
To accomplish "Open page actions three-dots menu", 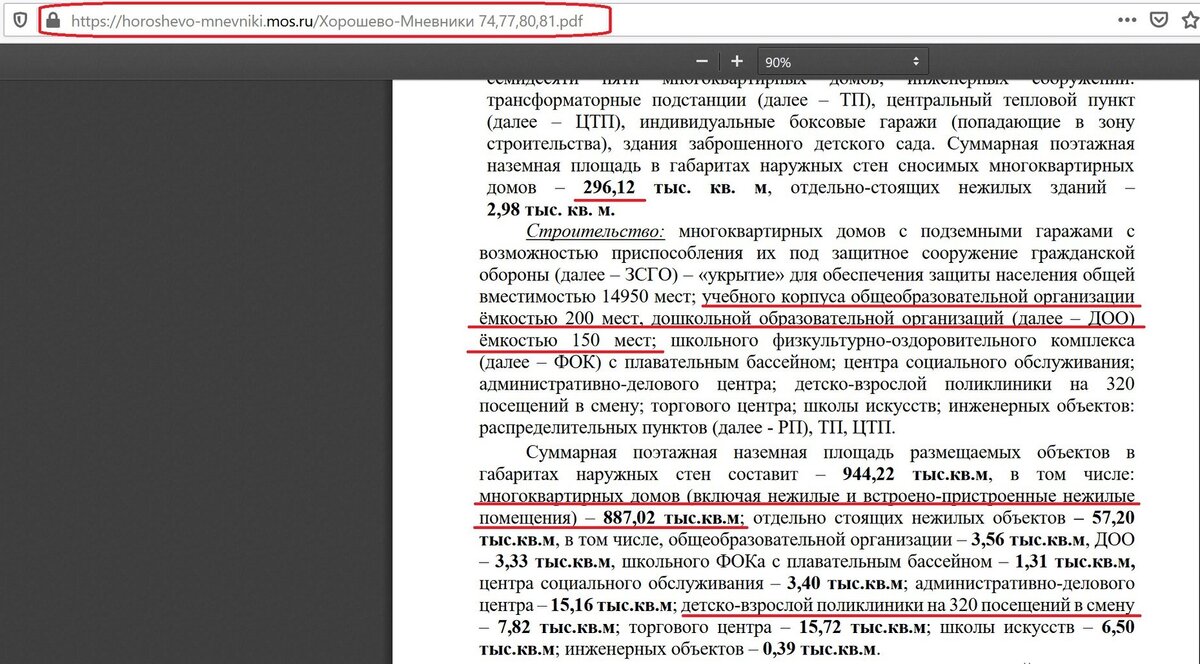I will point(1127,19).
